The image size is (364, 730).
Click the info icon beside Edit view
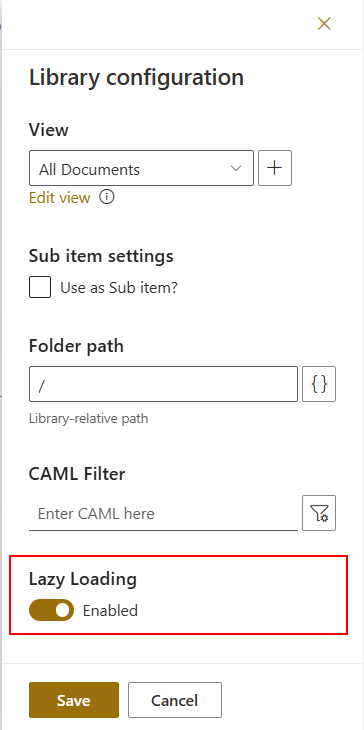pos(107,197)
